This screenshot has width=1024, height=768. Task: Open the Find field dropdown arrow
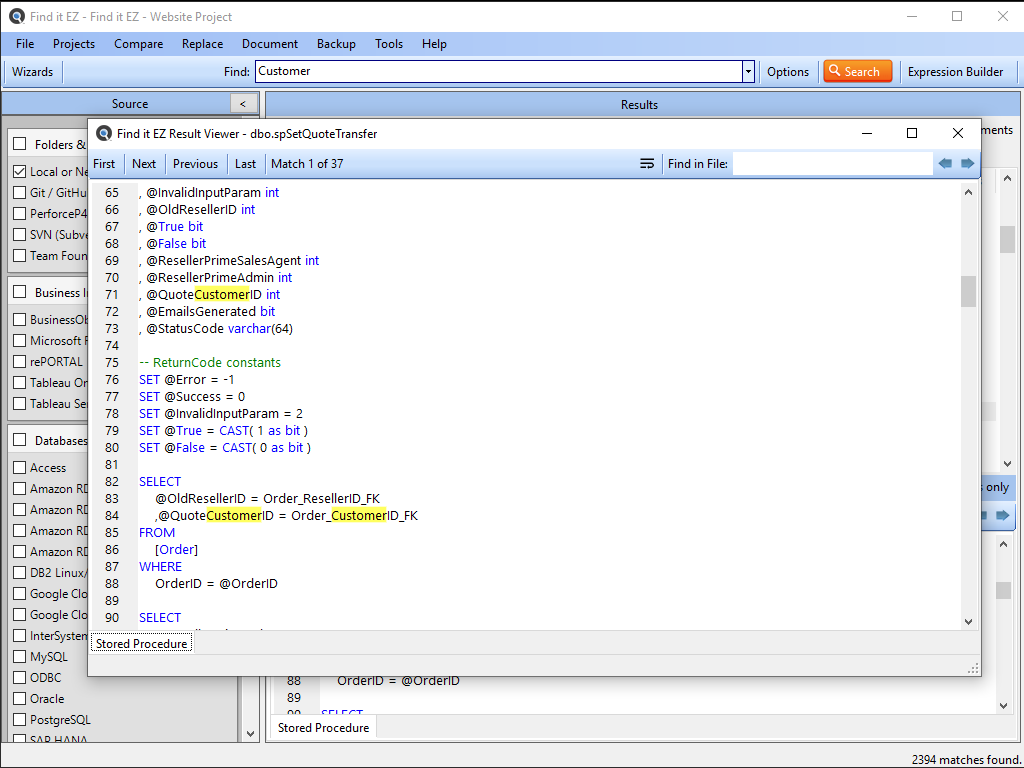click(x=748, y=71)
